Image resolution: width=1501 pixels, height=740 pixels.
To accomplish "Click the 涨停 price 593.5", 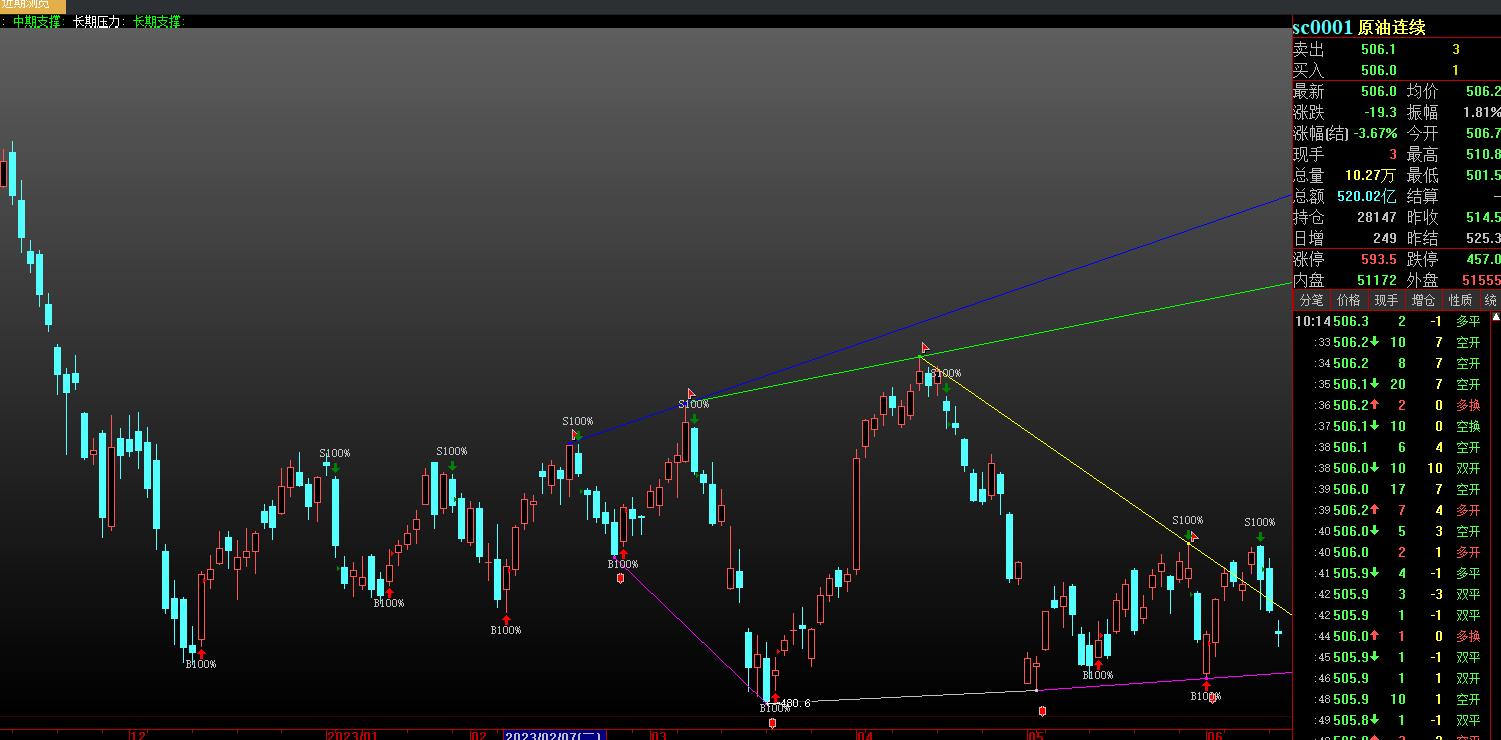I will coord(1378,260).
